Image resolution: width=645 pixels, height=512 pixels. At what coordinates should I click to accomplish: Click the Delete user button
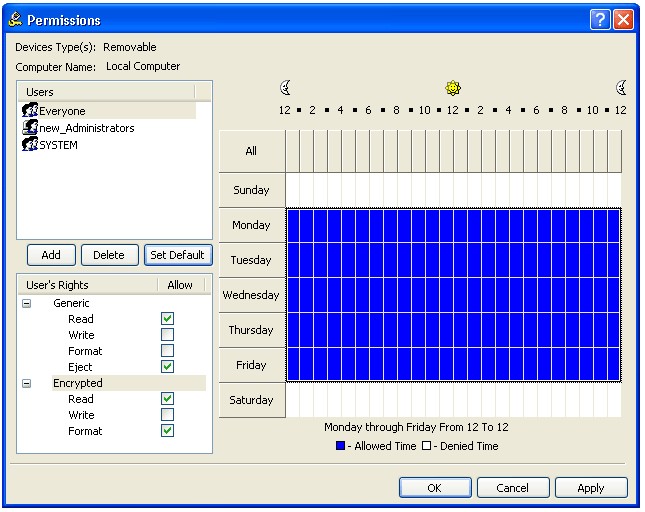pos(109,255)
